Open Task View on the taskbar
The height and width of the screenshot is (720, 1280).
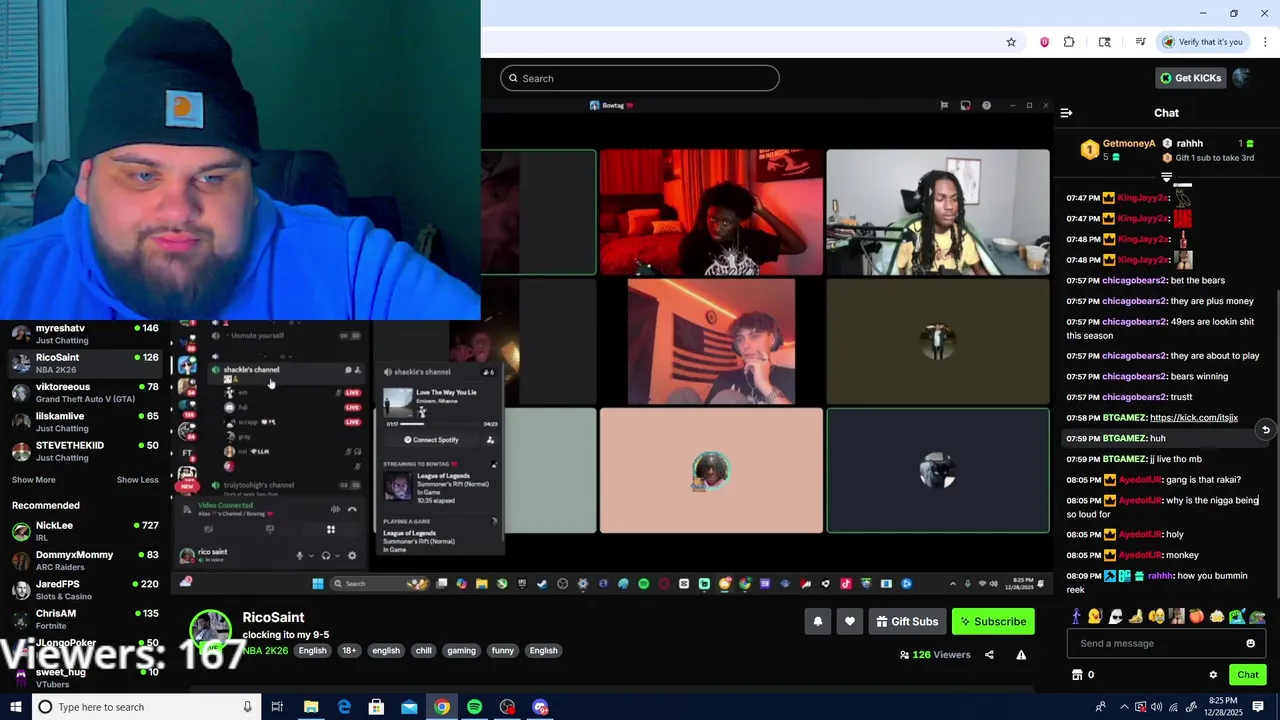[x=277, y=707]
